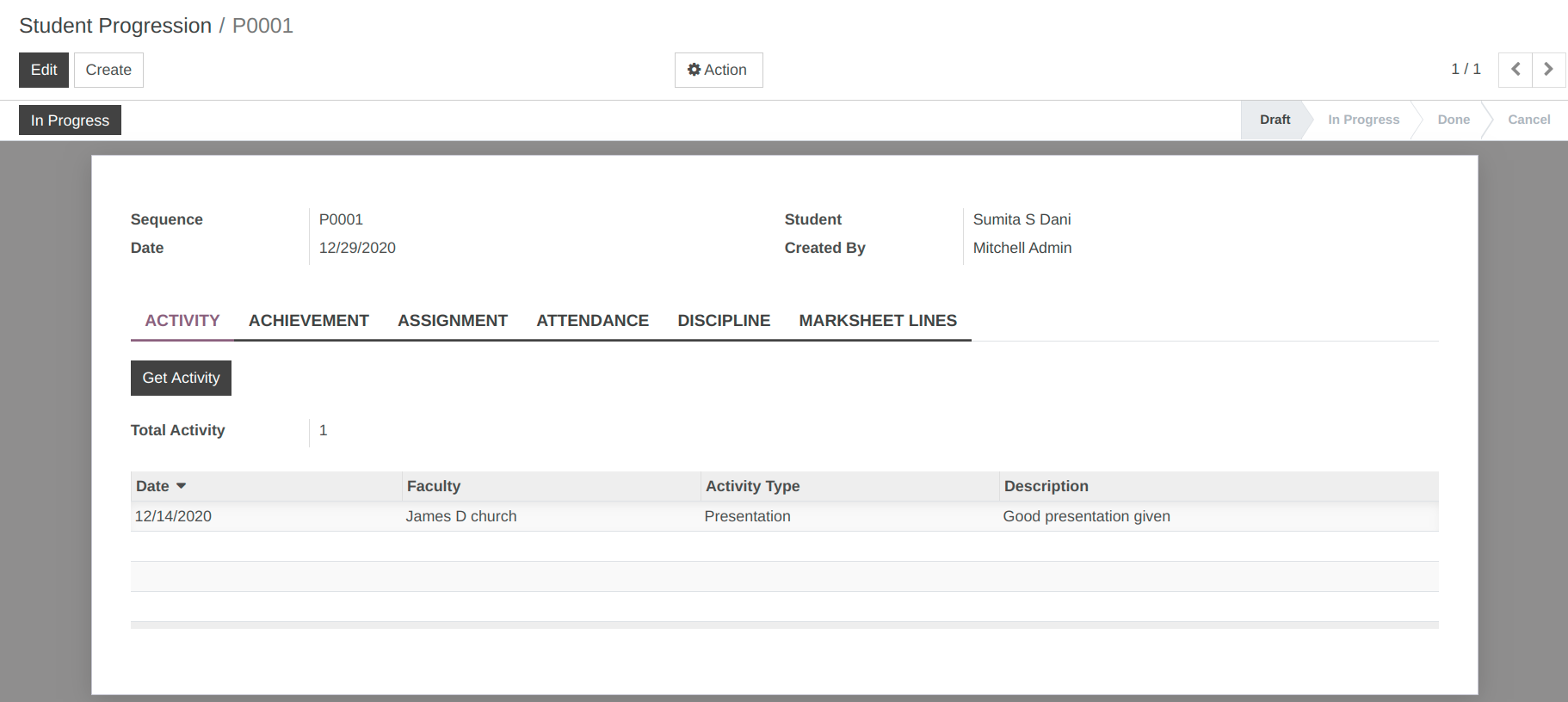View the Marksheet Lines tab
Viewport: 1568px width, 702px height.
pyautogui.click(x=878, y=321)
